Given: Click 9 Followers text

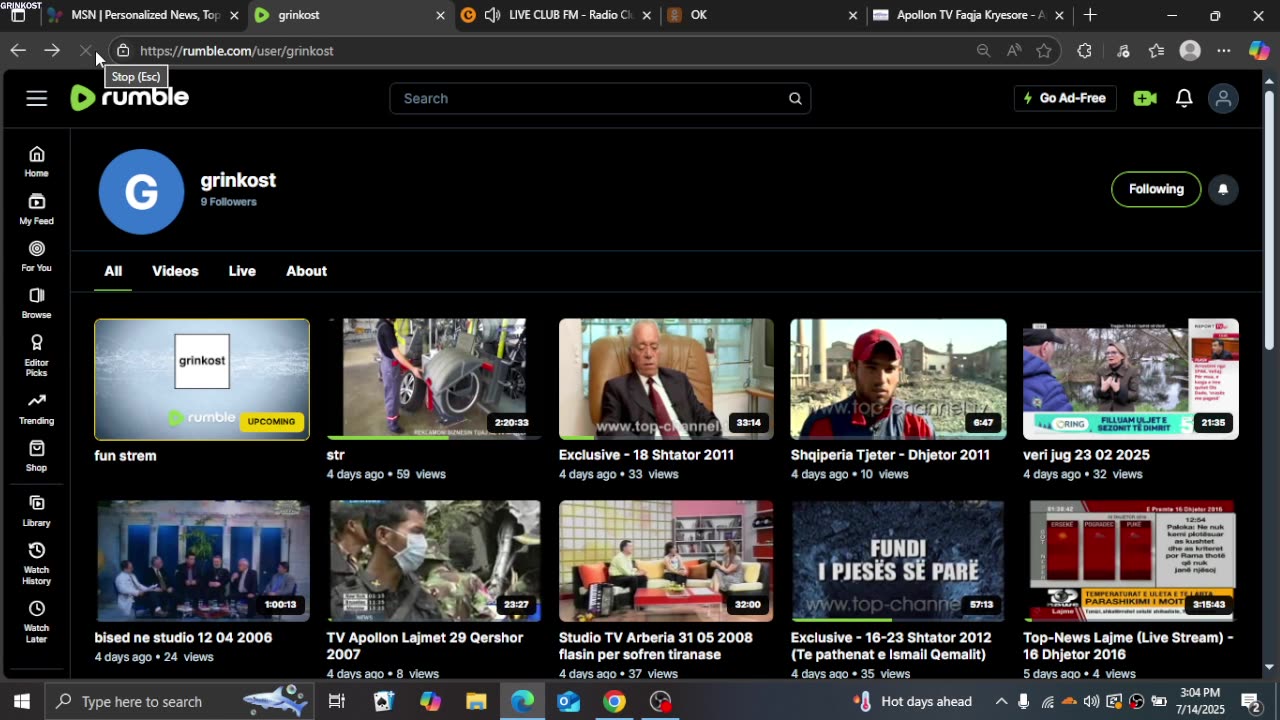Looking at the screenshot, I should coord(228,202).
